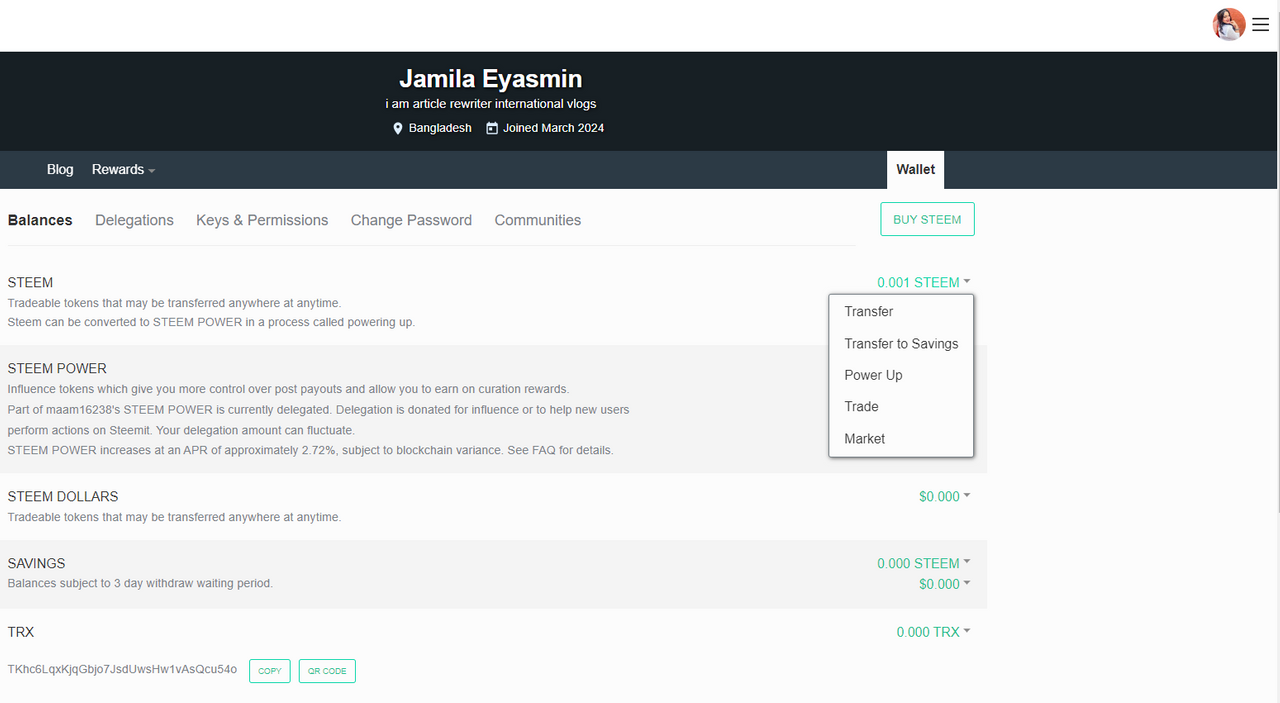The image size is (1280, 703).
Task: Click the BUY STEEM button
Action: (927, 219)
